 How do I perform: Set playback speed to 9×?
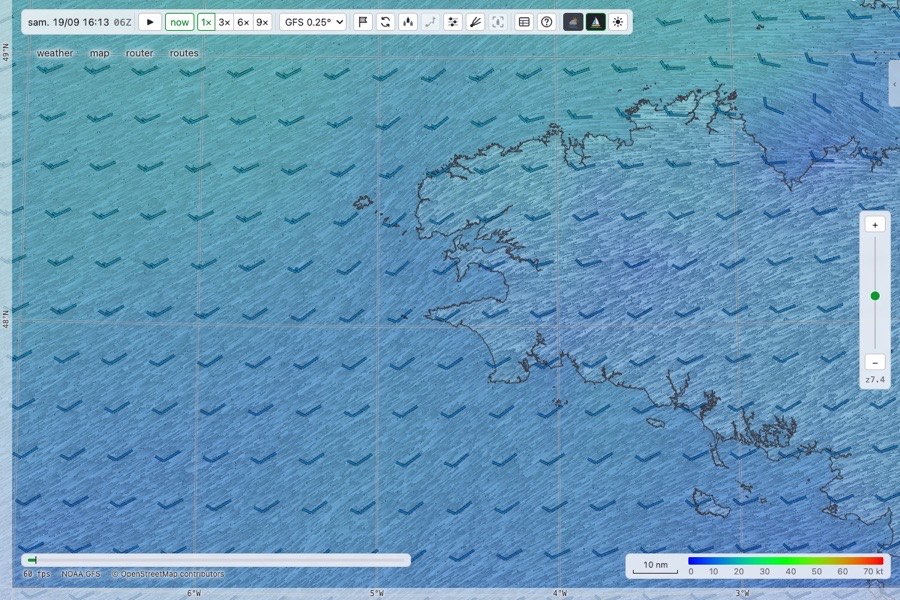click(262, 22)
